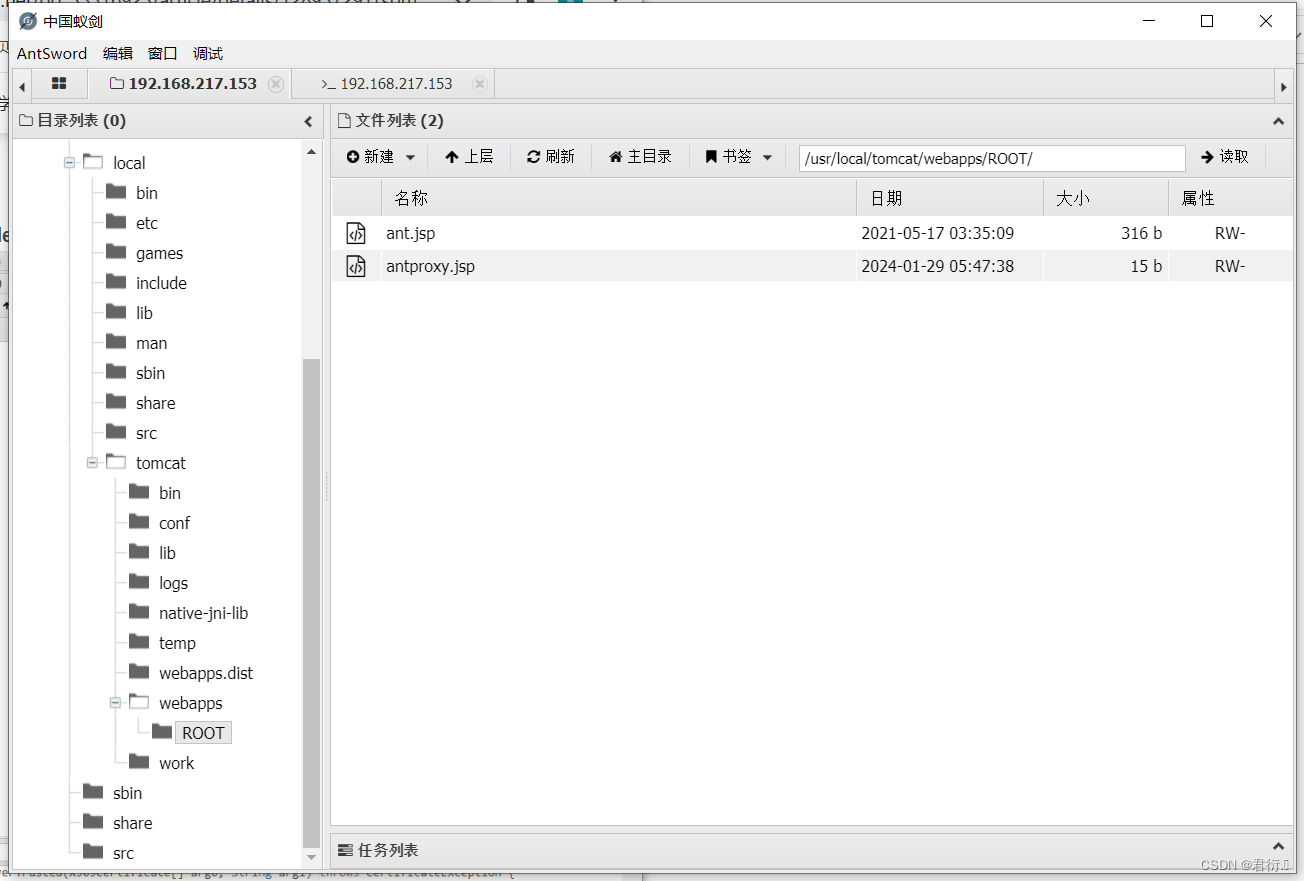Image resolution: width=1304 pixels, height=881 pixels.
Task: Select the native-jni-lib folder icon
Action: (x=140, y=612)
